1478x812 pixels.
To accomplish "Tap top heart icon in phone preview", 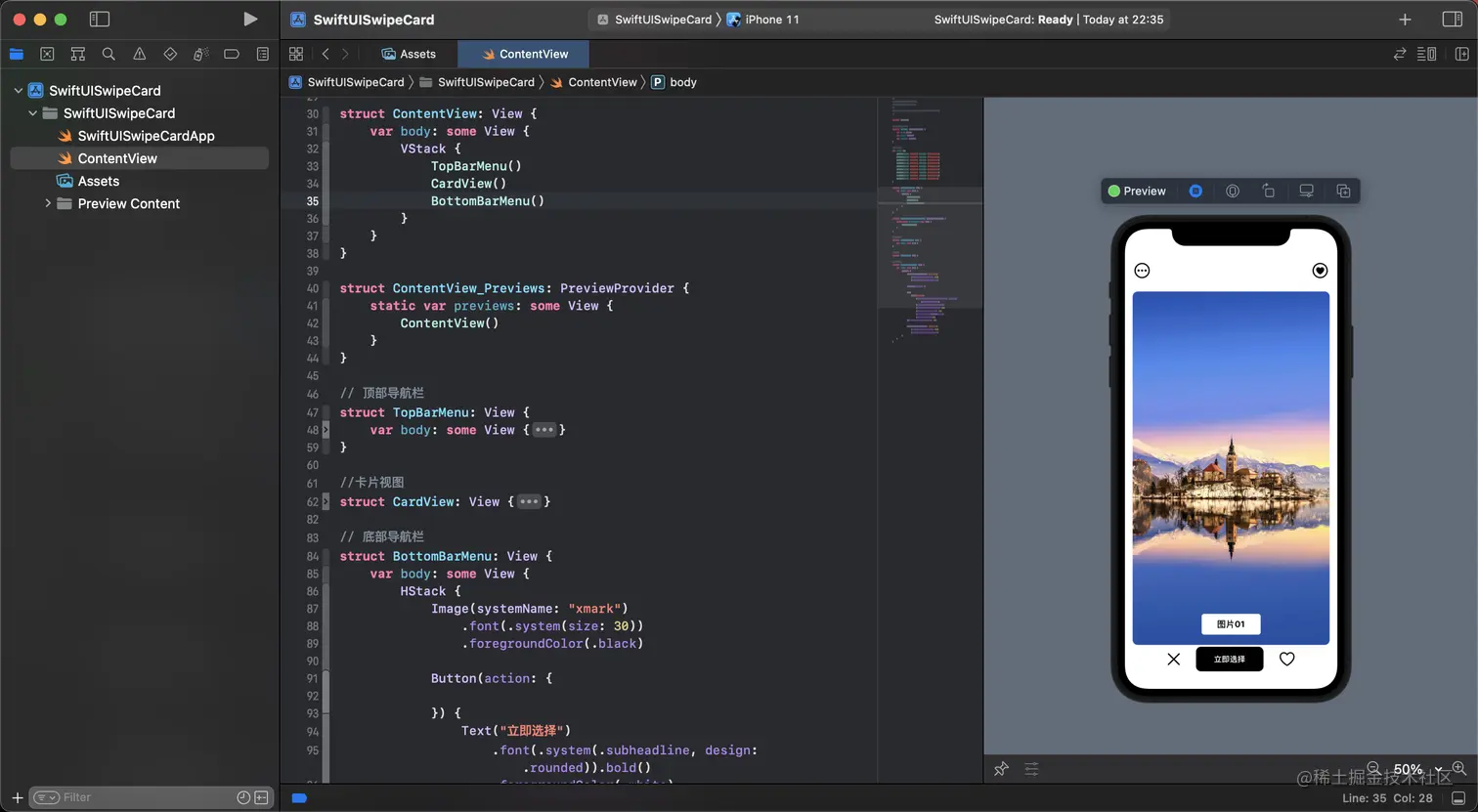I will click(1320, 271).
